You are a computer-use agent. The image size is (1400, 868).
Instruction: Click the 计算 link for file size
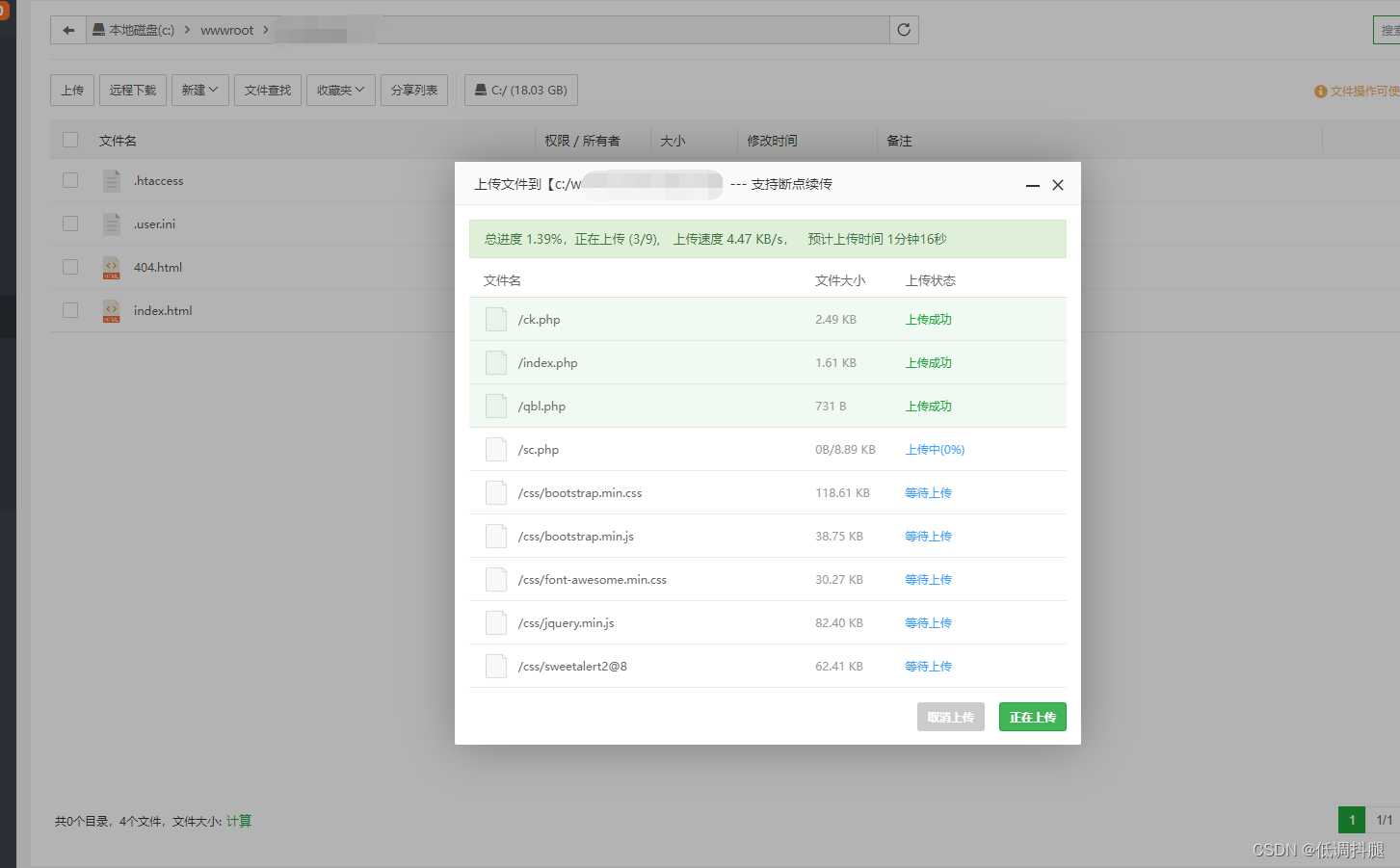pos(239,821)
